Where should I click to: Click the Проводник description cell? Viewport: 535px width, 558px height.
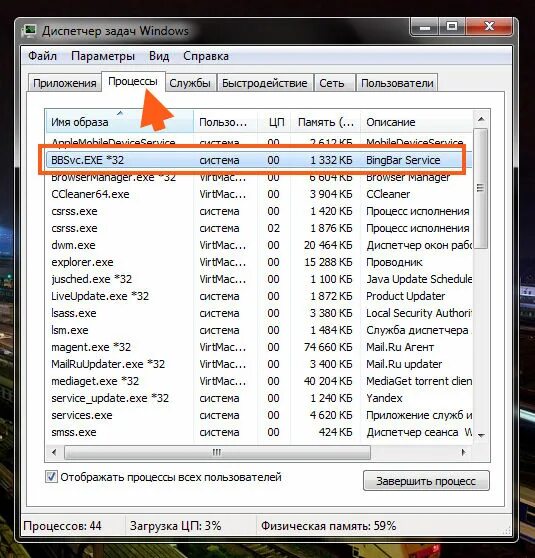point(394,262)
